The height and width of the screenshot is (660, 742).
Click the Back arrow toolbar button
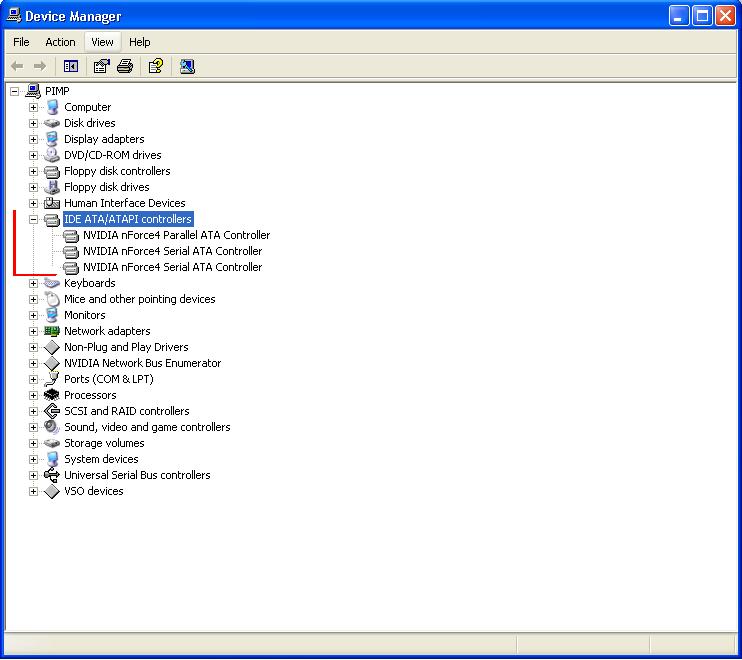(17, 66)
